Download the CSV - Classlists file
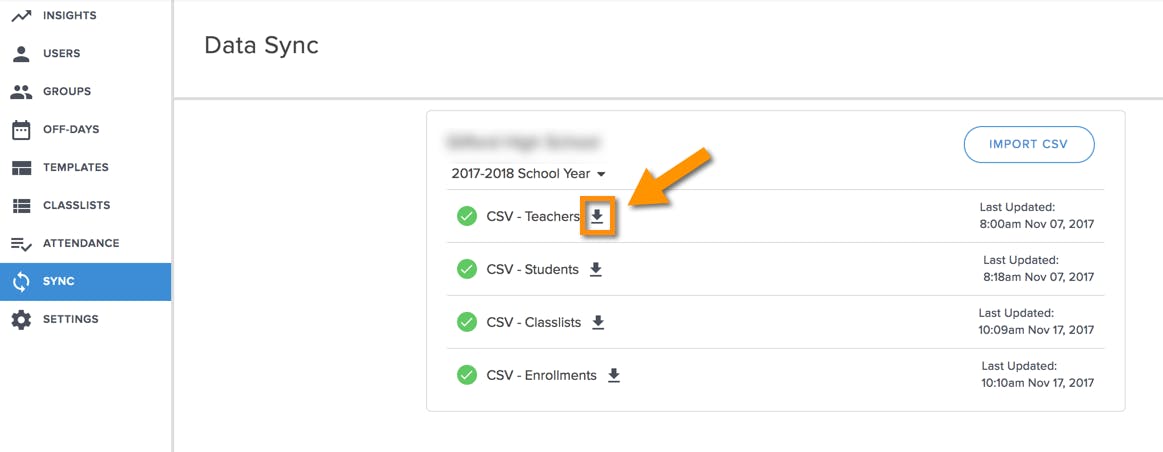The width and height of the screenshot is (1163, 452). coord(598,323)
